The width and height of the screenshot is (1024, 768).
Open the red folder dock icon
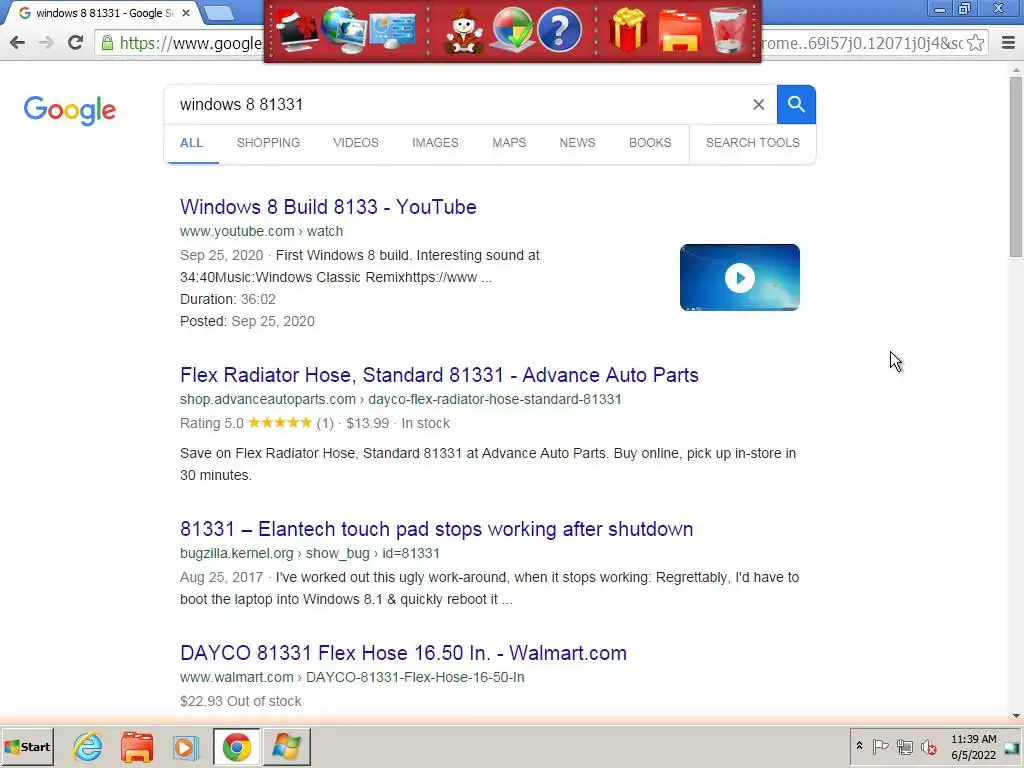(679, 30)
